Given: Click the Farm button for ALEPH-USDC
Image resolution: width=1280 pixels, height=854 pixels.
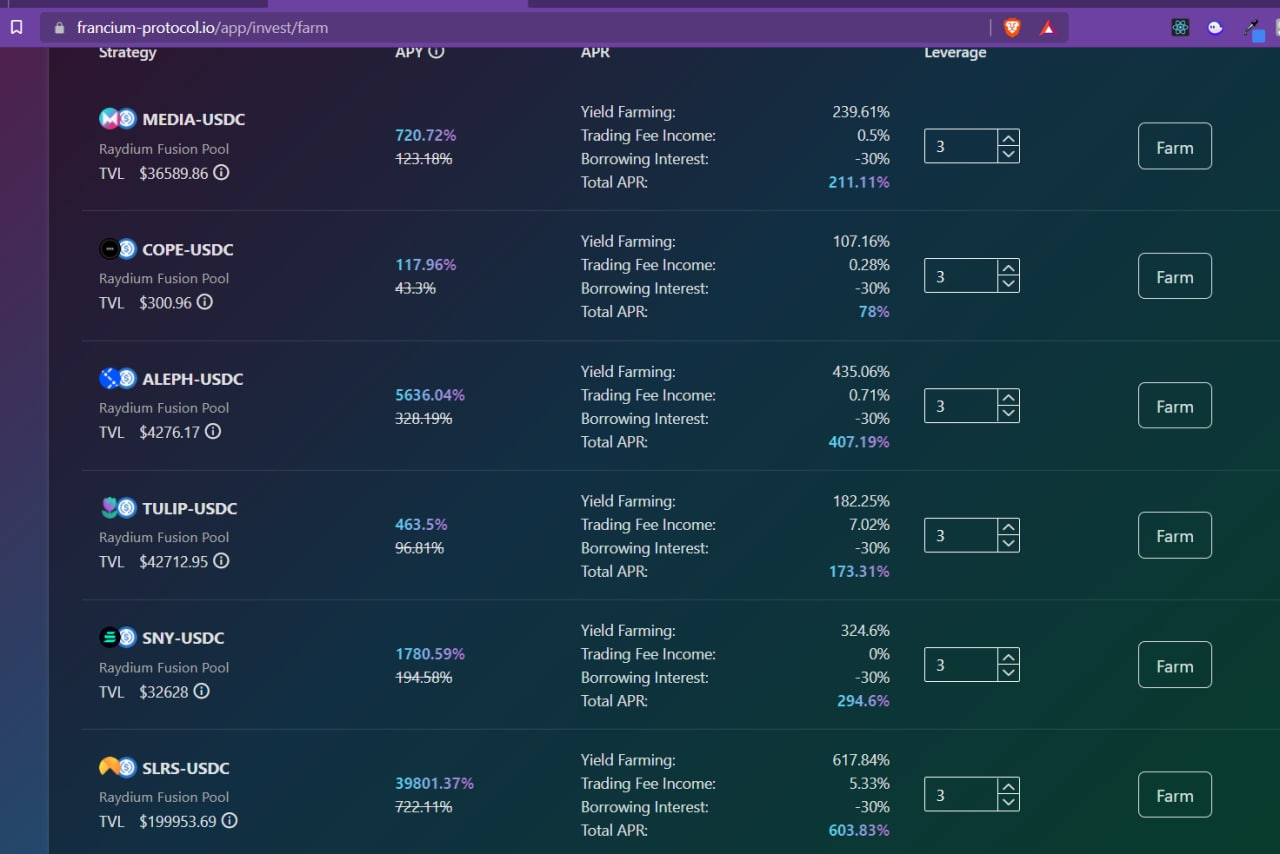Looking at the screenshot, I should pyautogui.click(x=1175, y=405).
